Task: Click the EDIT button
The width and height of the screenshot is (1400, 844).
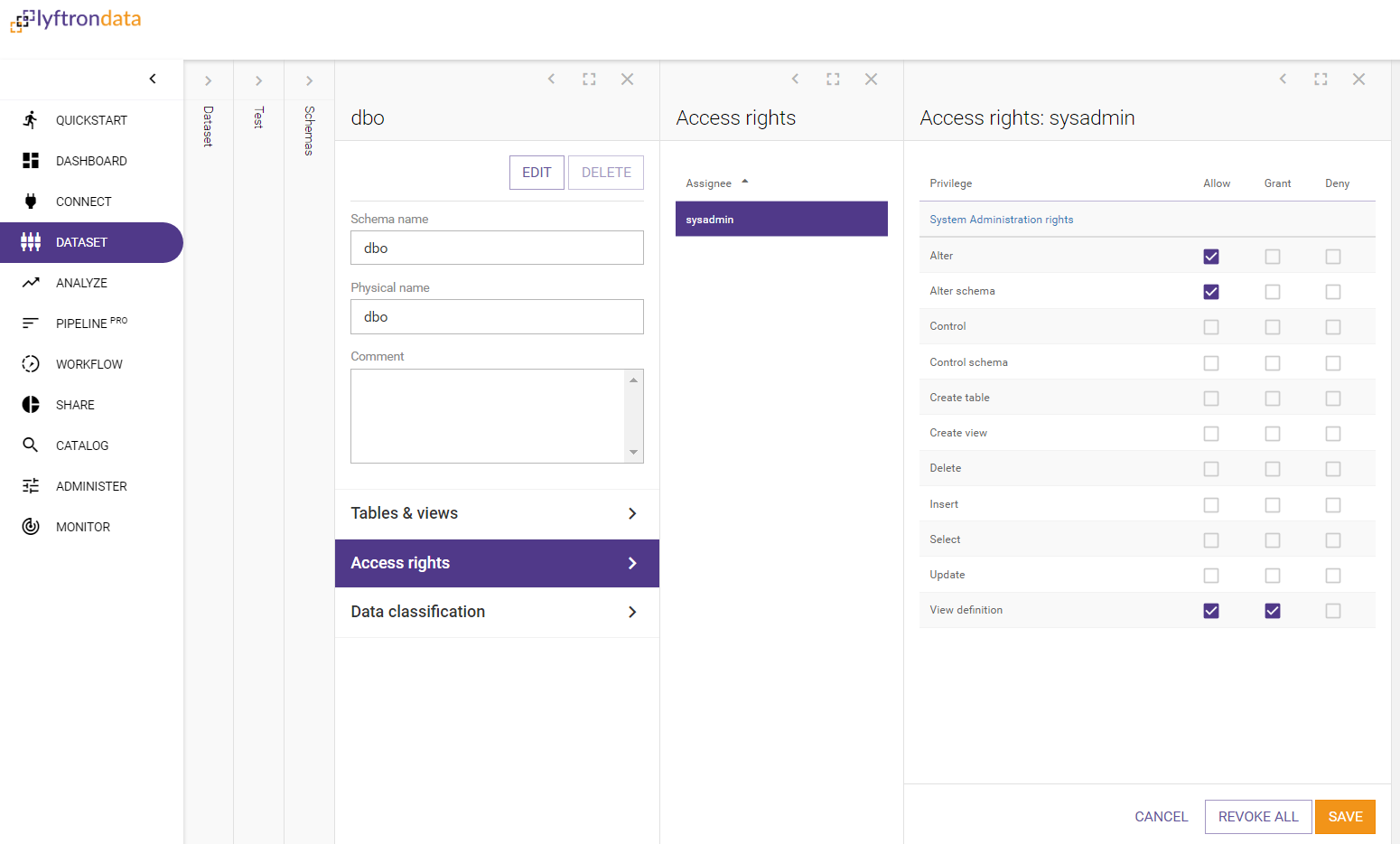Action: coord(537,173)
